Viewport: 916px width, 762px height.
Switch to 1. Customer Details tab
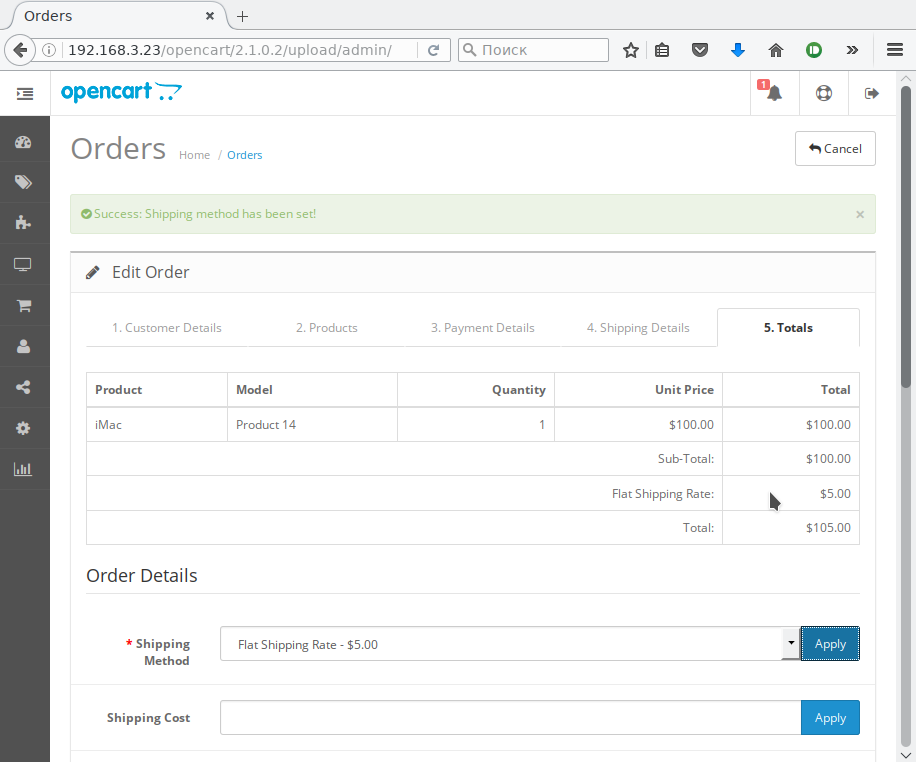[166, 328]
